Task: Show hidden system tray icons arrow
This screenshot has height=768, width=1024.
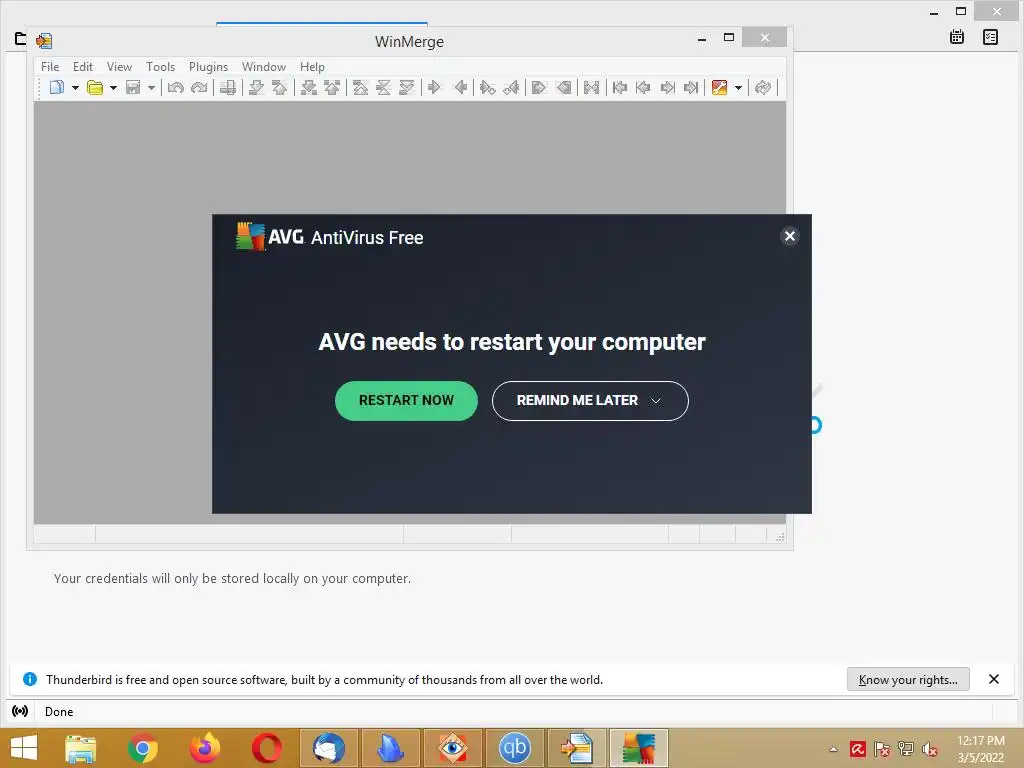Action: (833, 749)
